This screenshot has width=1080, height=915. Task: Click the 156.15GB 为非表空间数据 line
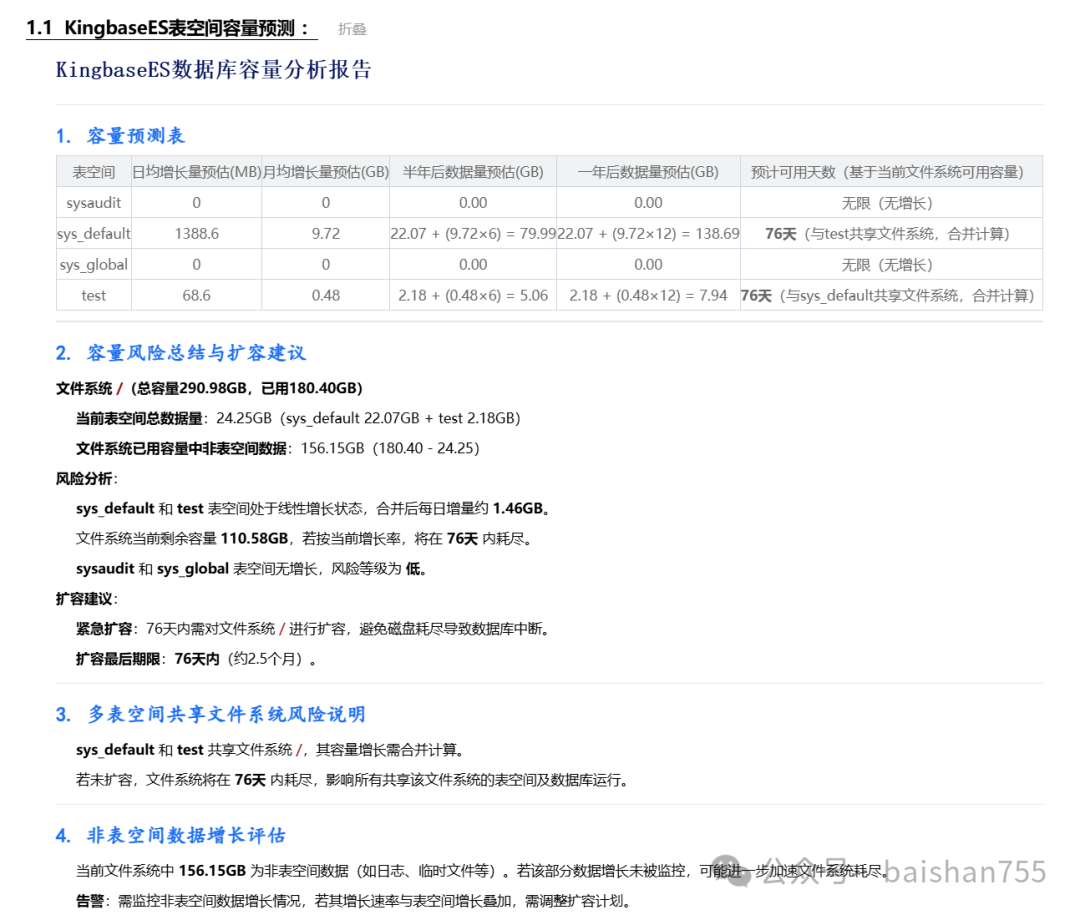coord(481,871)
